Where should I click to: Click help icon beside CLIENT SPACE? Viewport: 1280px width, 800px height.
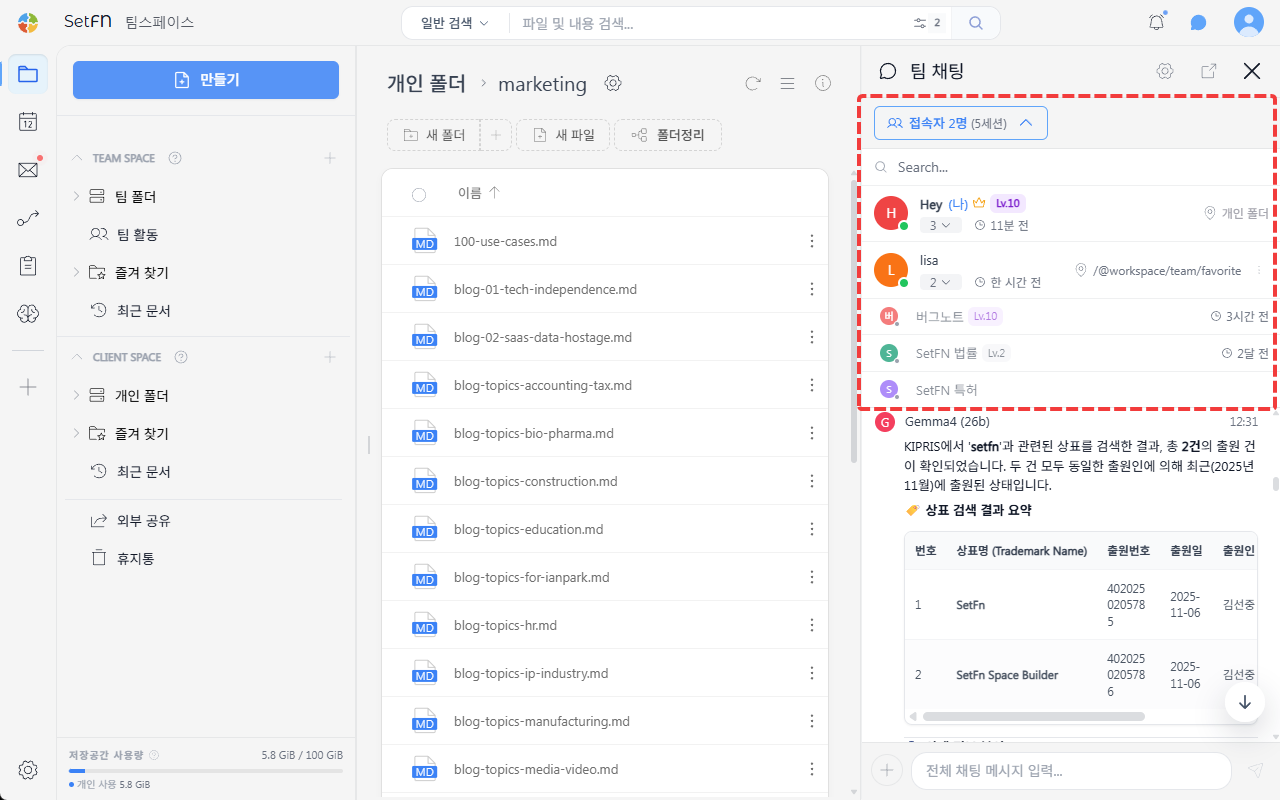coord(181,357)
